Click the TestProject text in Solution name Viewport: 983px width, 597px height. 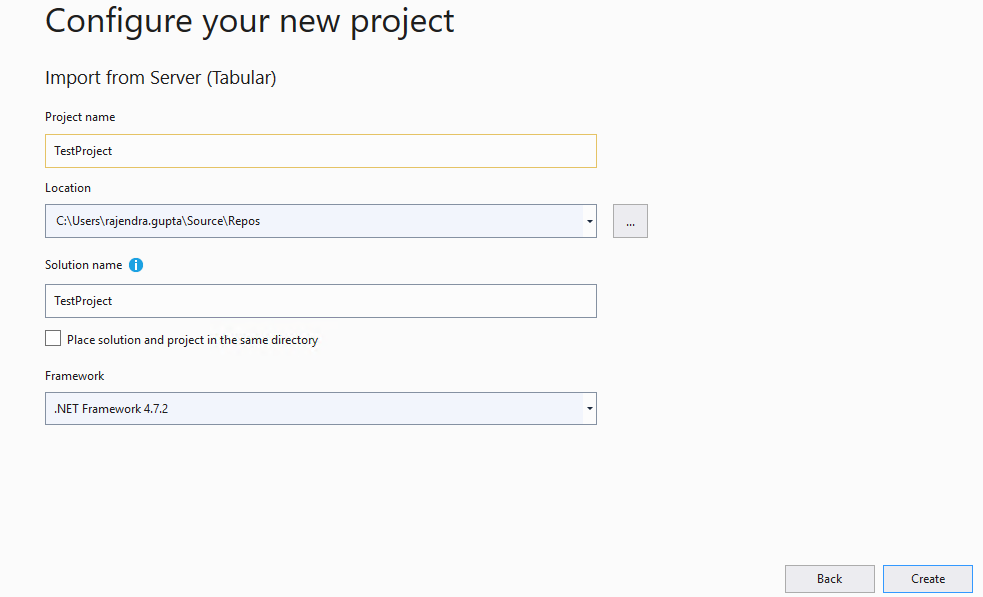click(83, 301)
